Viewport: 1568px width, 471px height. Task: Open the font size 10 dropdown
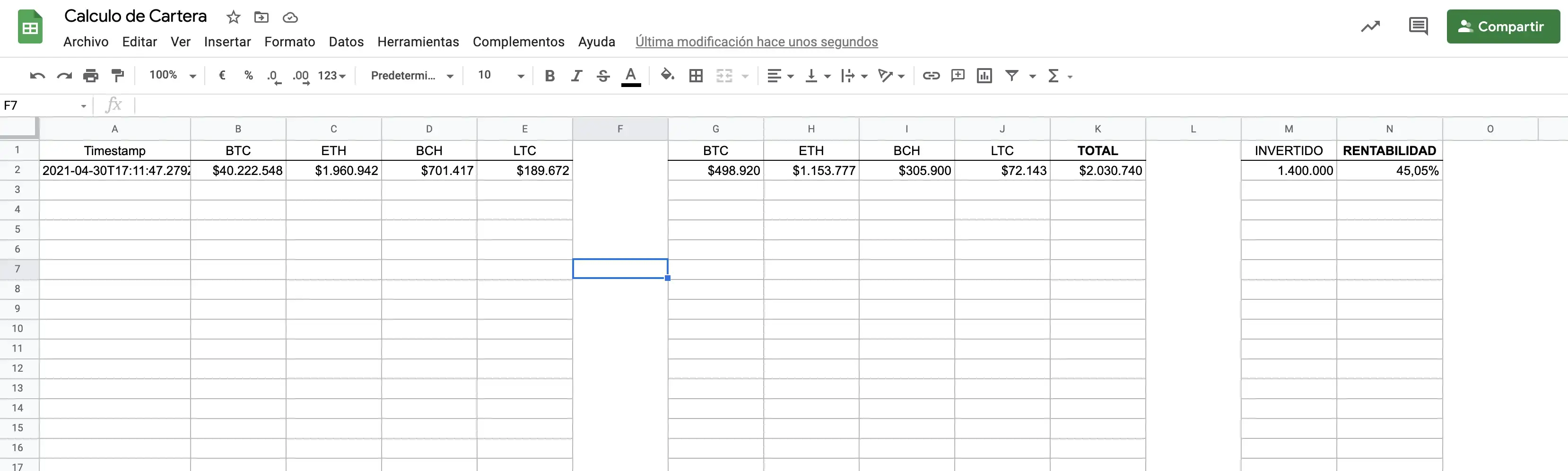tap(501, 76)
